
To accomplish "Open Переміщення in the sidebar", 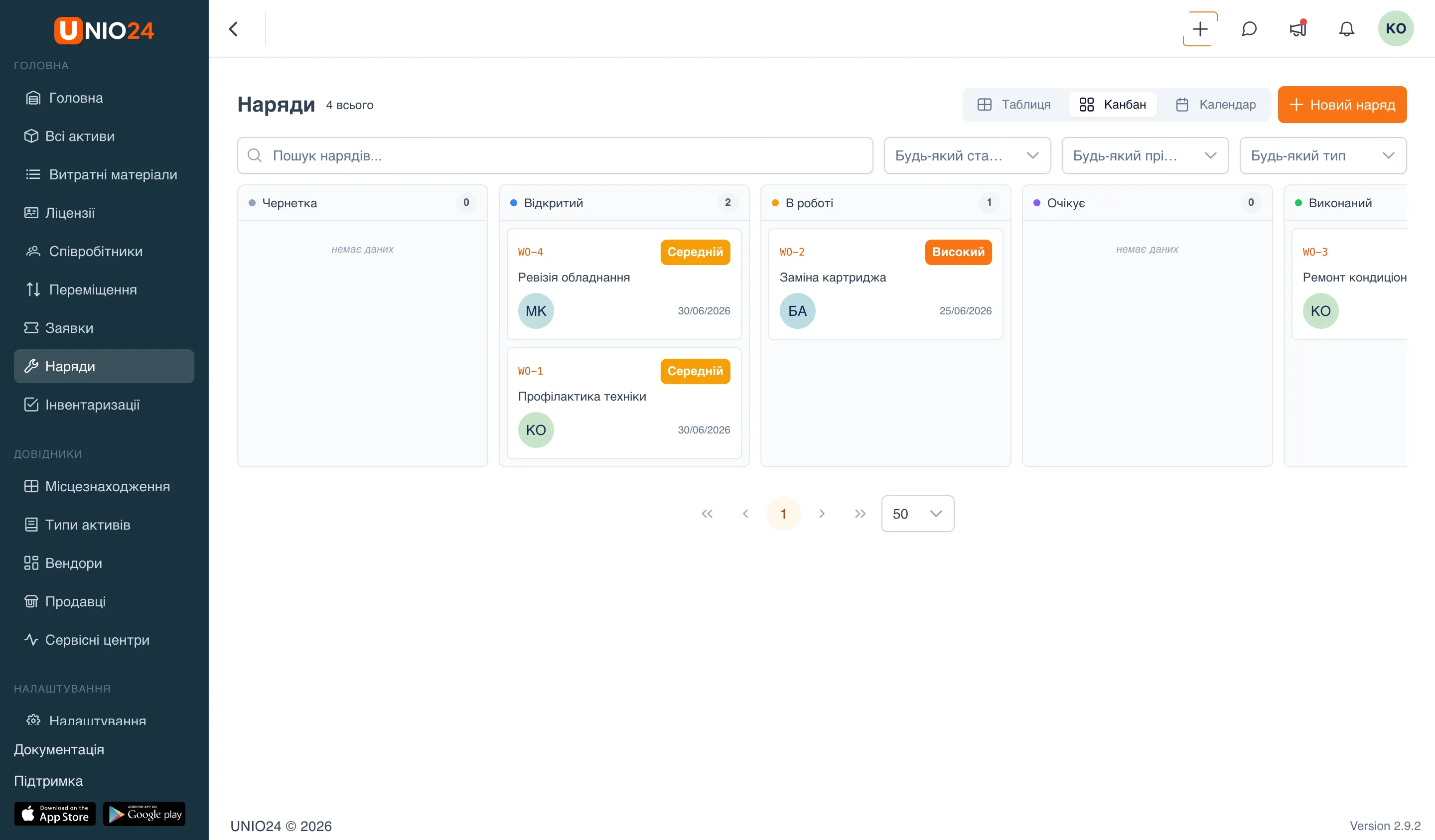I will pos(104,289).
